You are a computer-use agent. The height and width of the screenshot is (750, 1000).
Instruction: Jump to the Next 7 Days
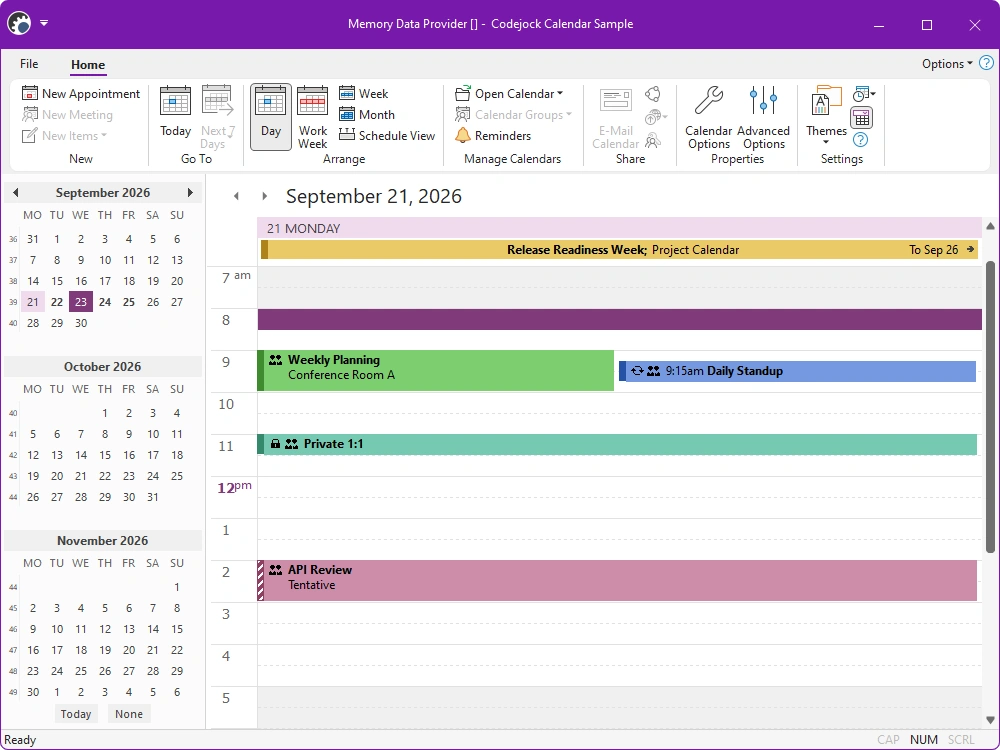pos(218,117)
